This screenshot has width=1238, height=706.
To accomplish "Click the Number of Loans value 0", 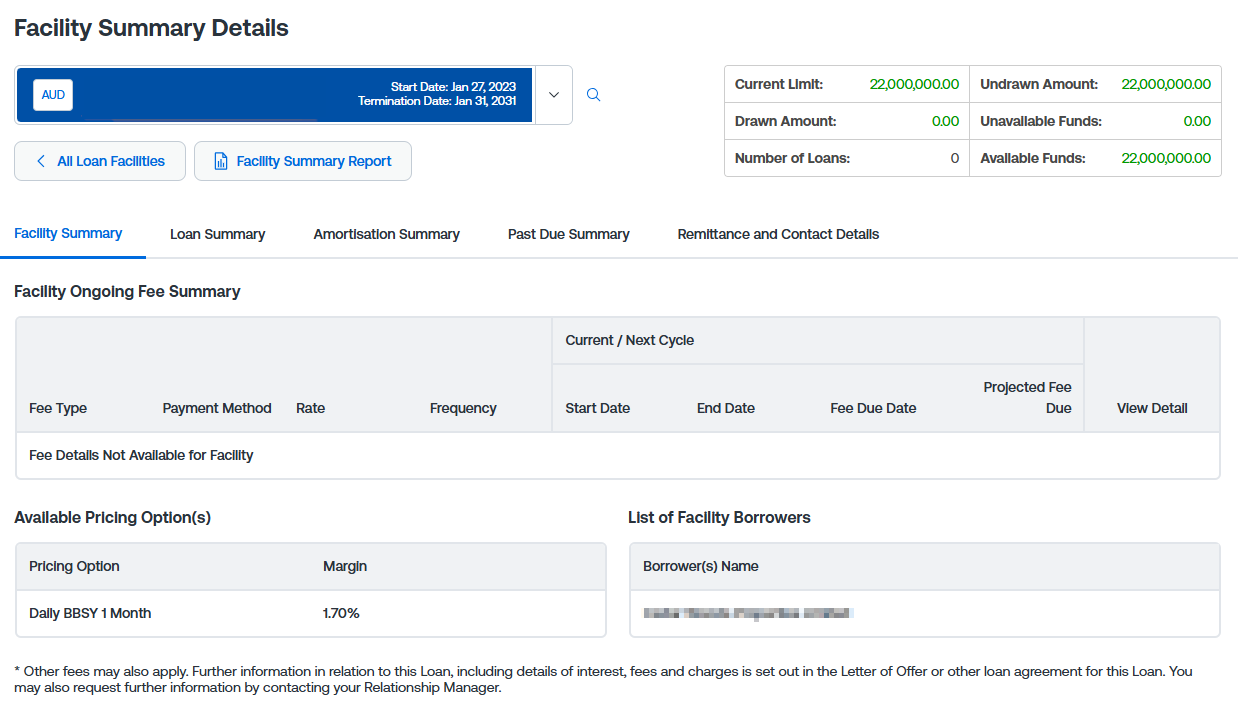I will (955, 158).
